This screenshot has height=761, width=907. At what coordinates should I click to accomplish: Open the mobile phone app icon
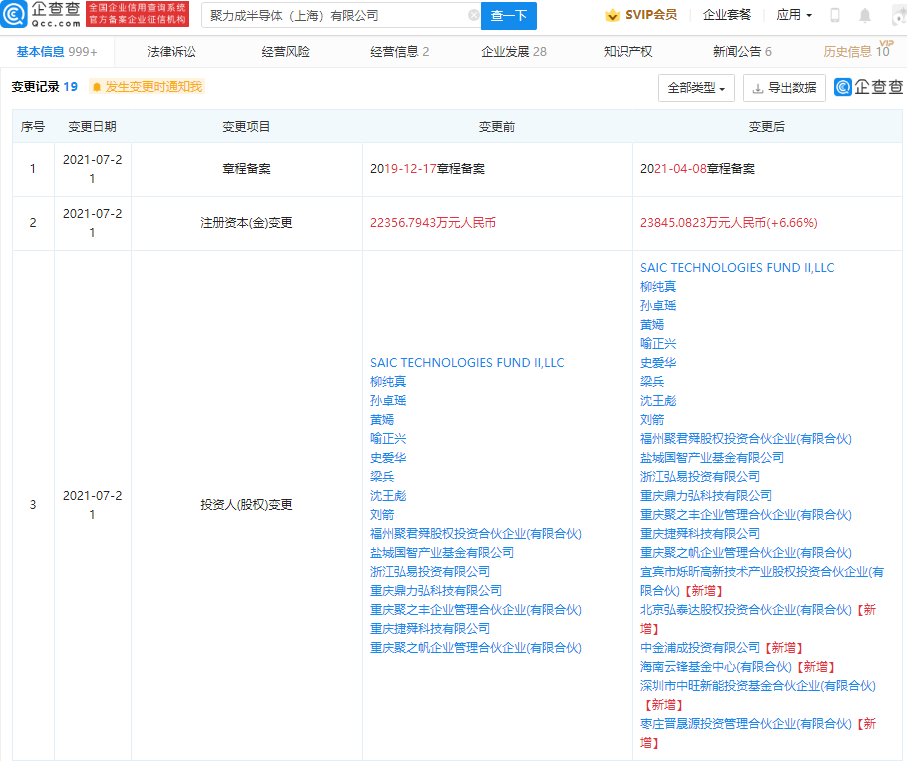point(835,16)
